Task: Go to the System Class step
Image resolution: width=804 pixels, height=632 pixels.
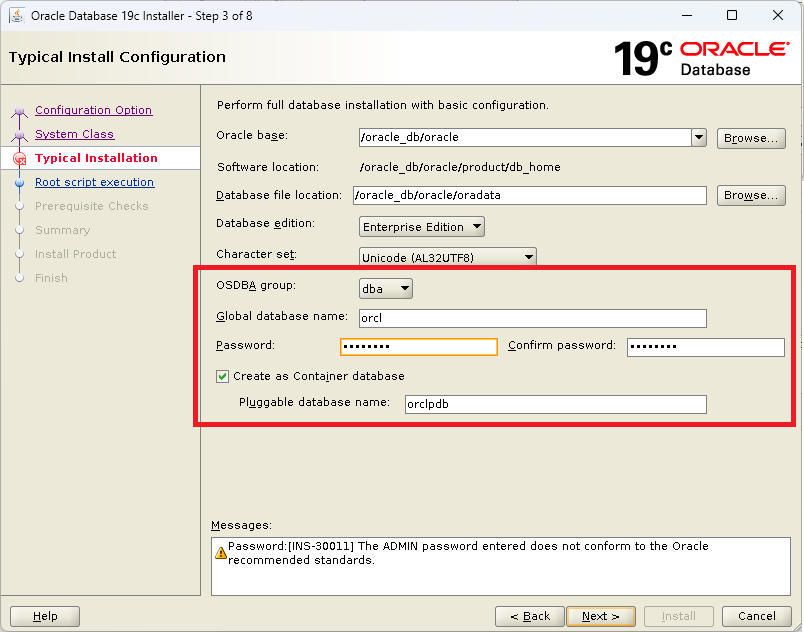Action: click(x=74, y=134)
